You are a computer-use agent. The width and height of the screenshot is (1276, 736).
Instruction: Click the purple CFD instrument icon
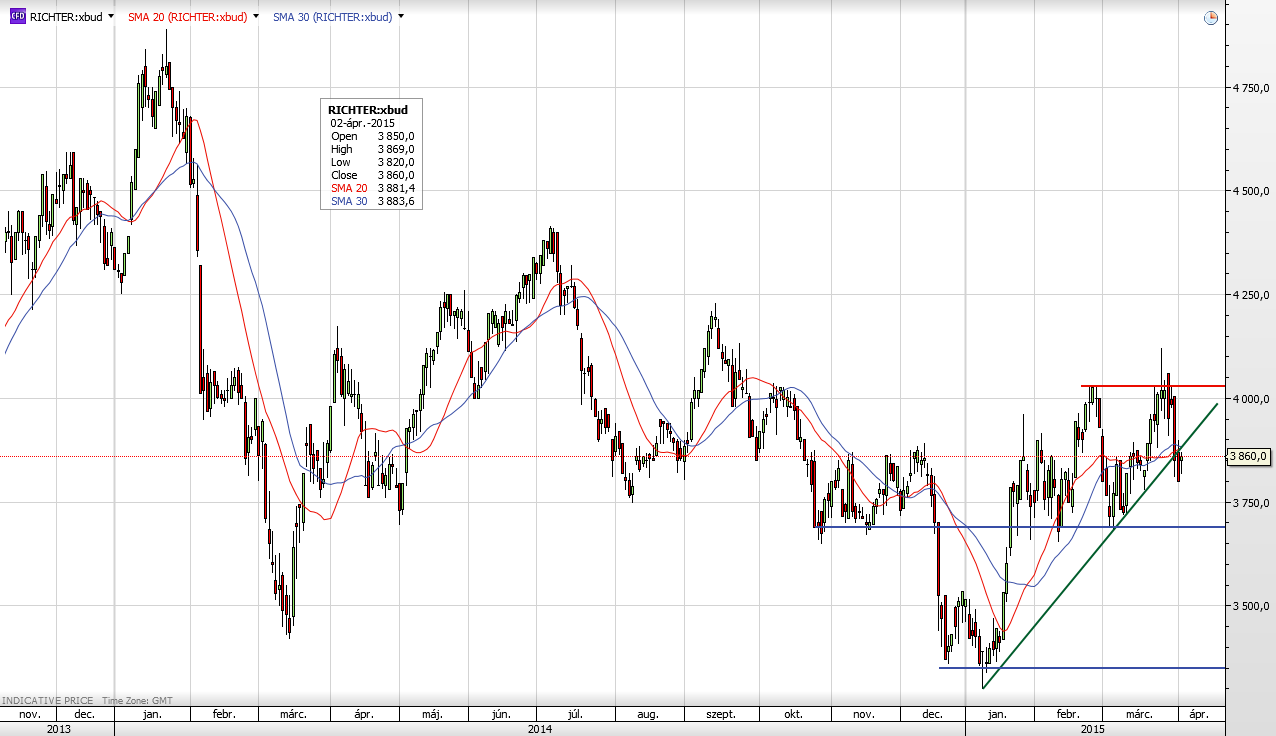pyautogui.click(x=17, y=16)
